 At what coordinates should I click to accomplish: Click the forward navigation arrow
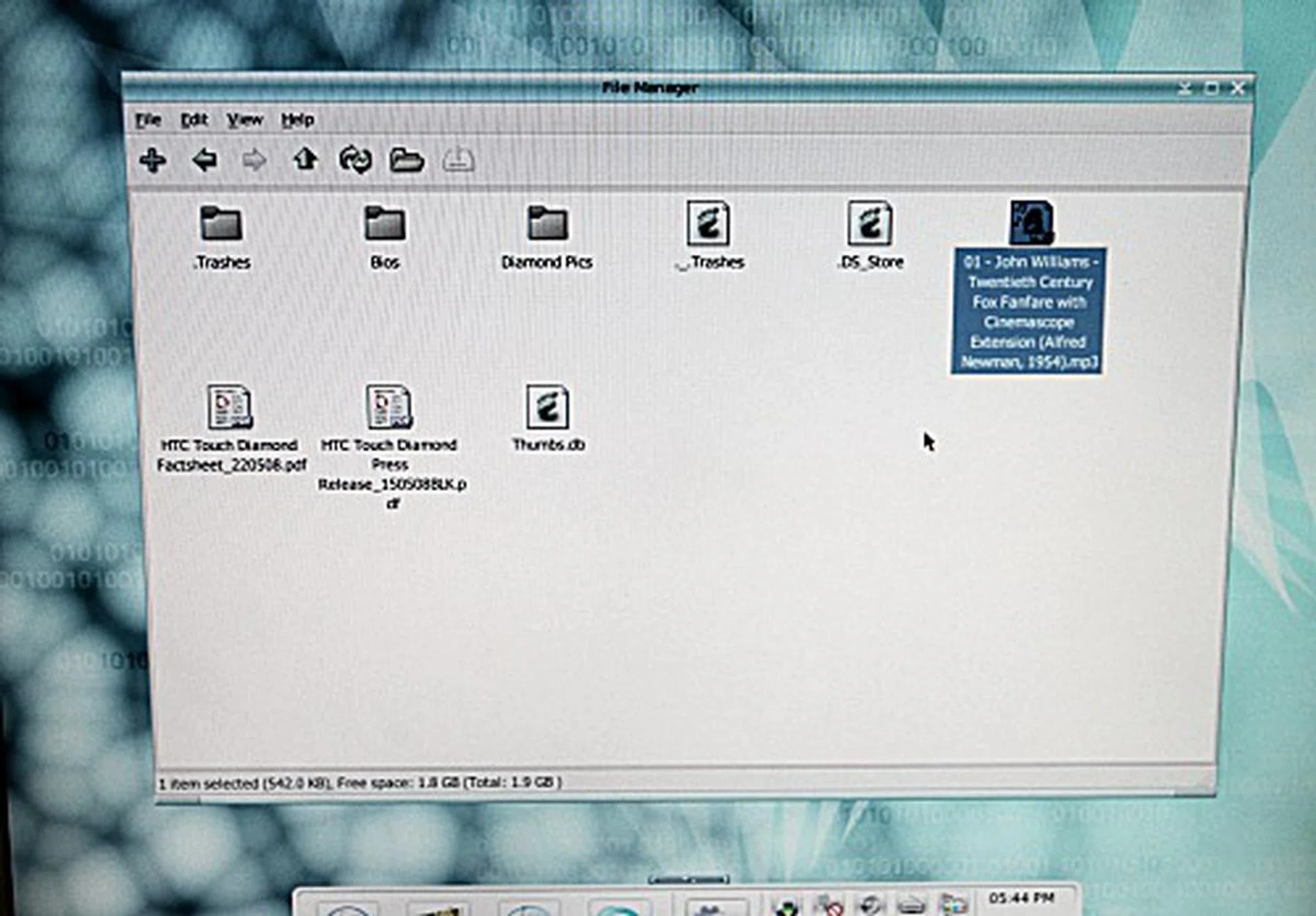[254, 161]
